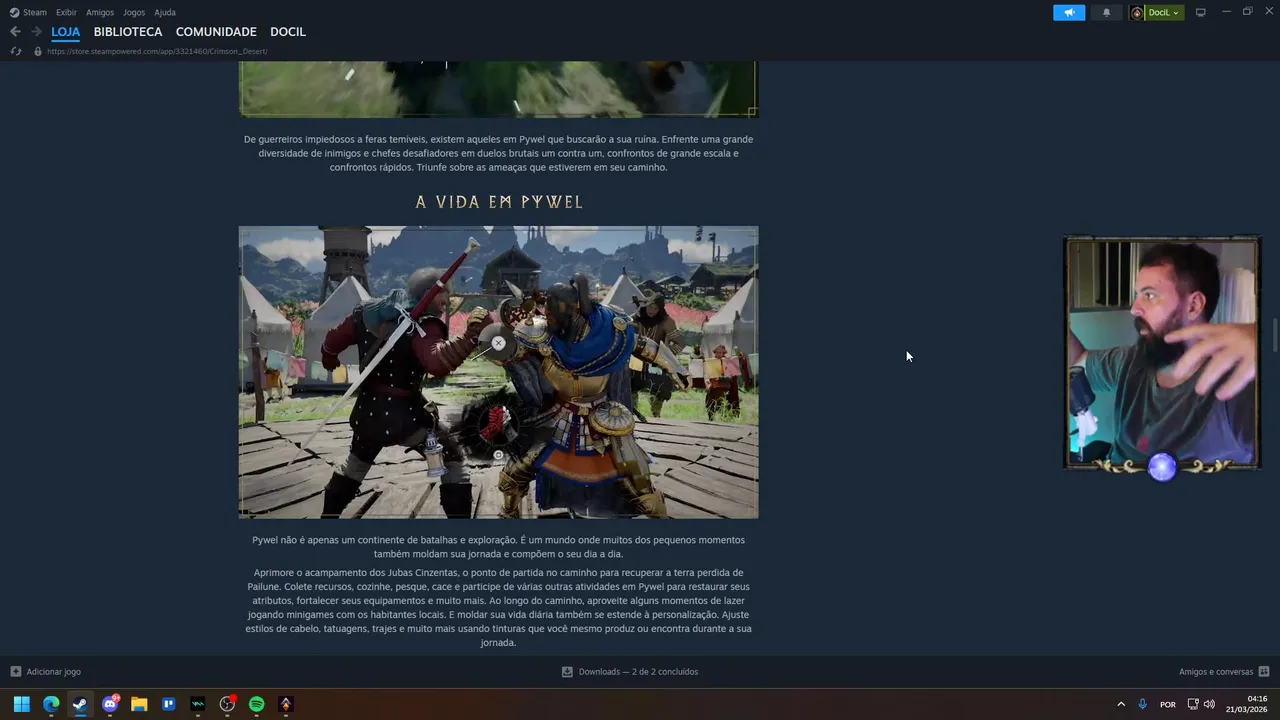
Task: Open the Steam menu
Action: [x=35, y=12]
